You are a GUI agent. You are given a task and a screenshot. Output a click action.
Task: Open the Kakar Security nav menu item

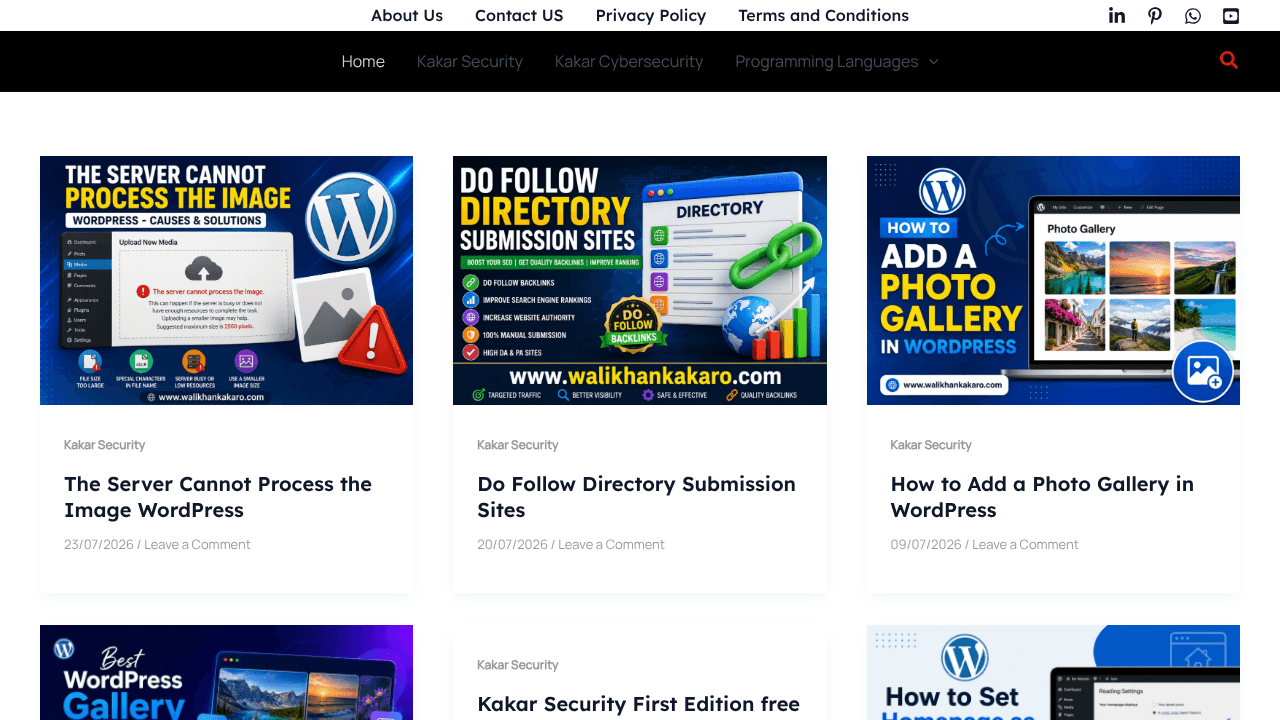pyautogui.click(x=470, y=61)
